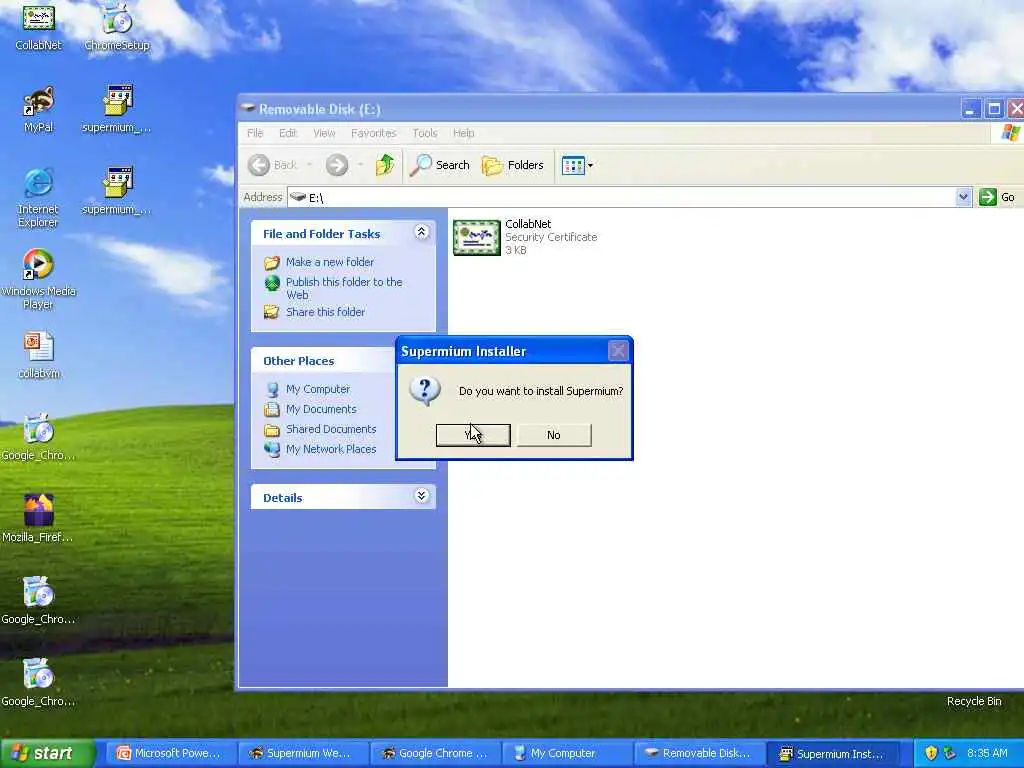Open the Favorites menu
Screen dimensions: 1024x768
374,133
